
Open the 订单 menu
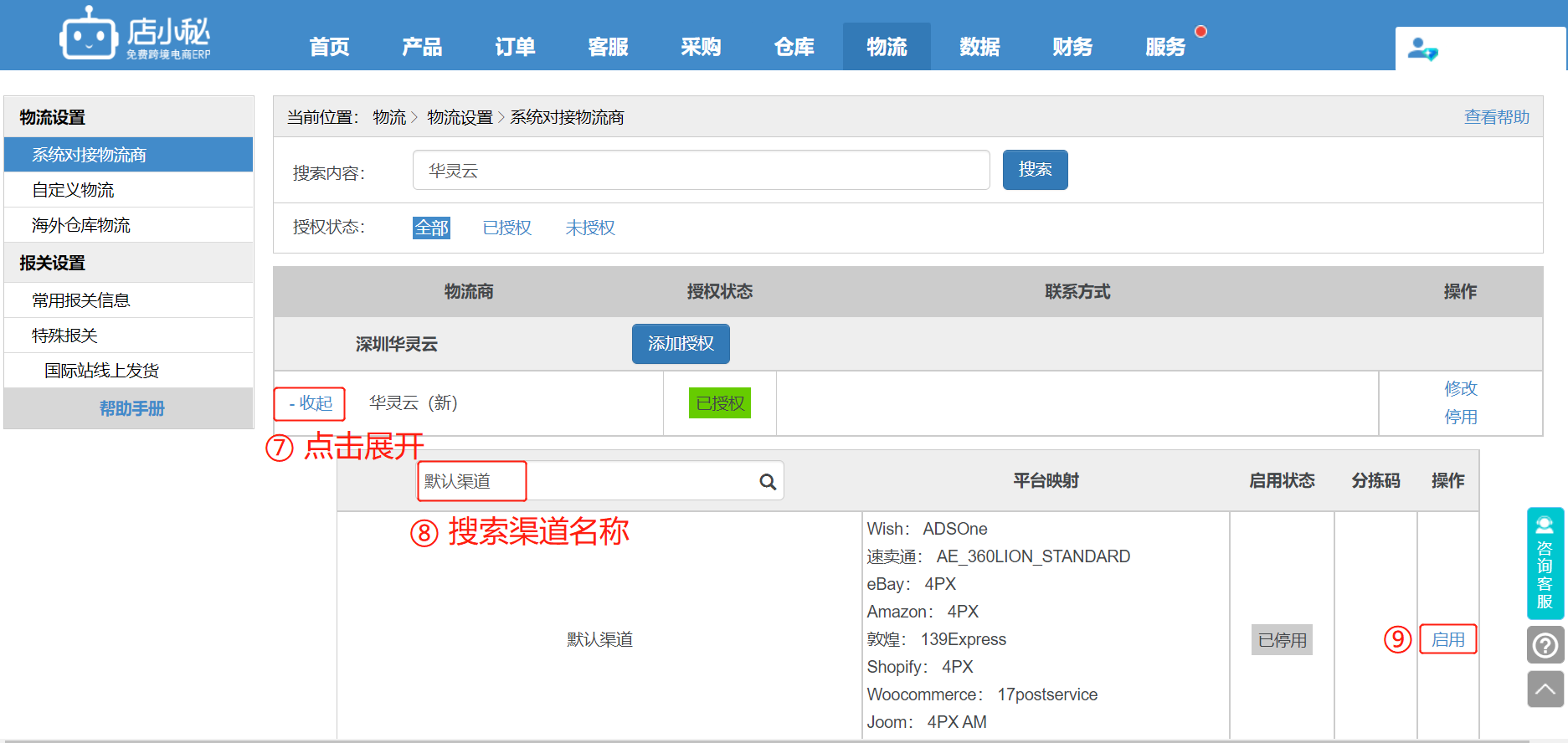[x=515, y=47]
